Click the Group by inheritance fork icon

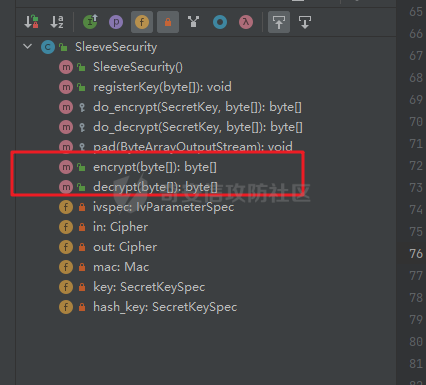(194, 22)
